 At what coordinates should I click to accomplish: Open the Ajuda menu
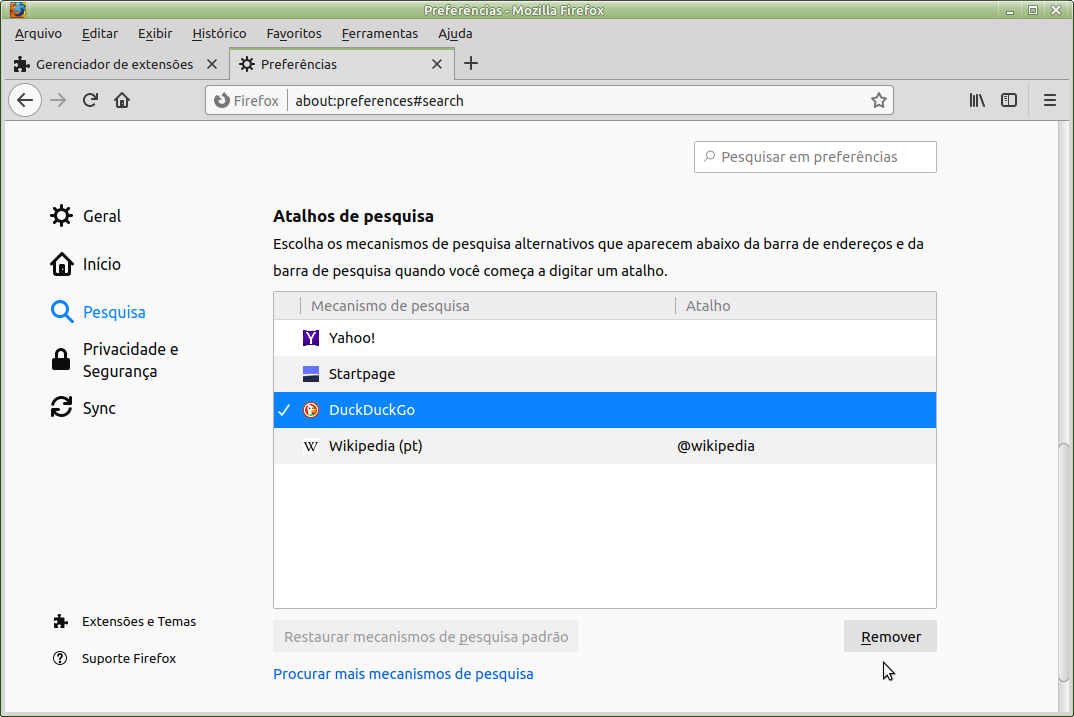[x=455, y=34]
